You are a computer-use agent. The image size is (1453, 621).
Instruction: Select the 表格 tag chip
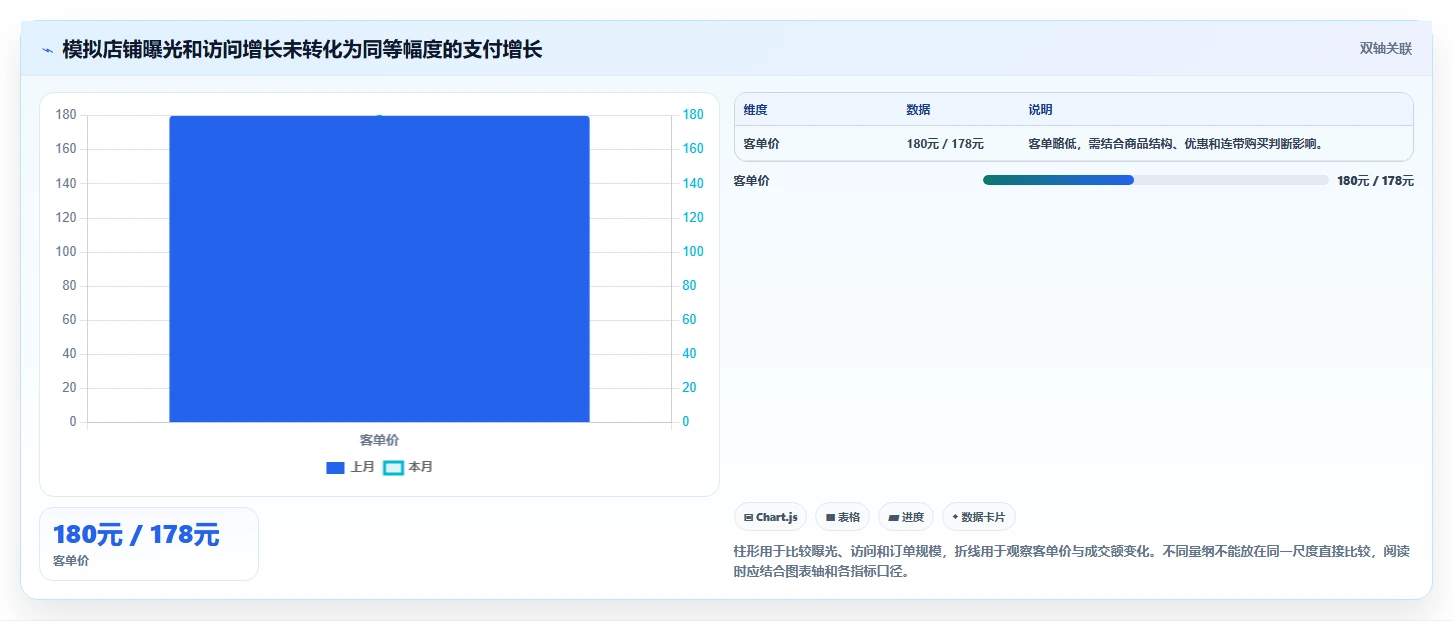click(x=842, y=517)
